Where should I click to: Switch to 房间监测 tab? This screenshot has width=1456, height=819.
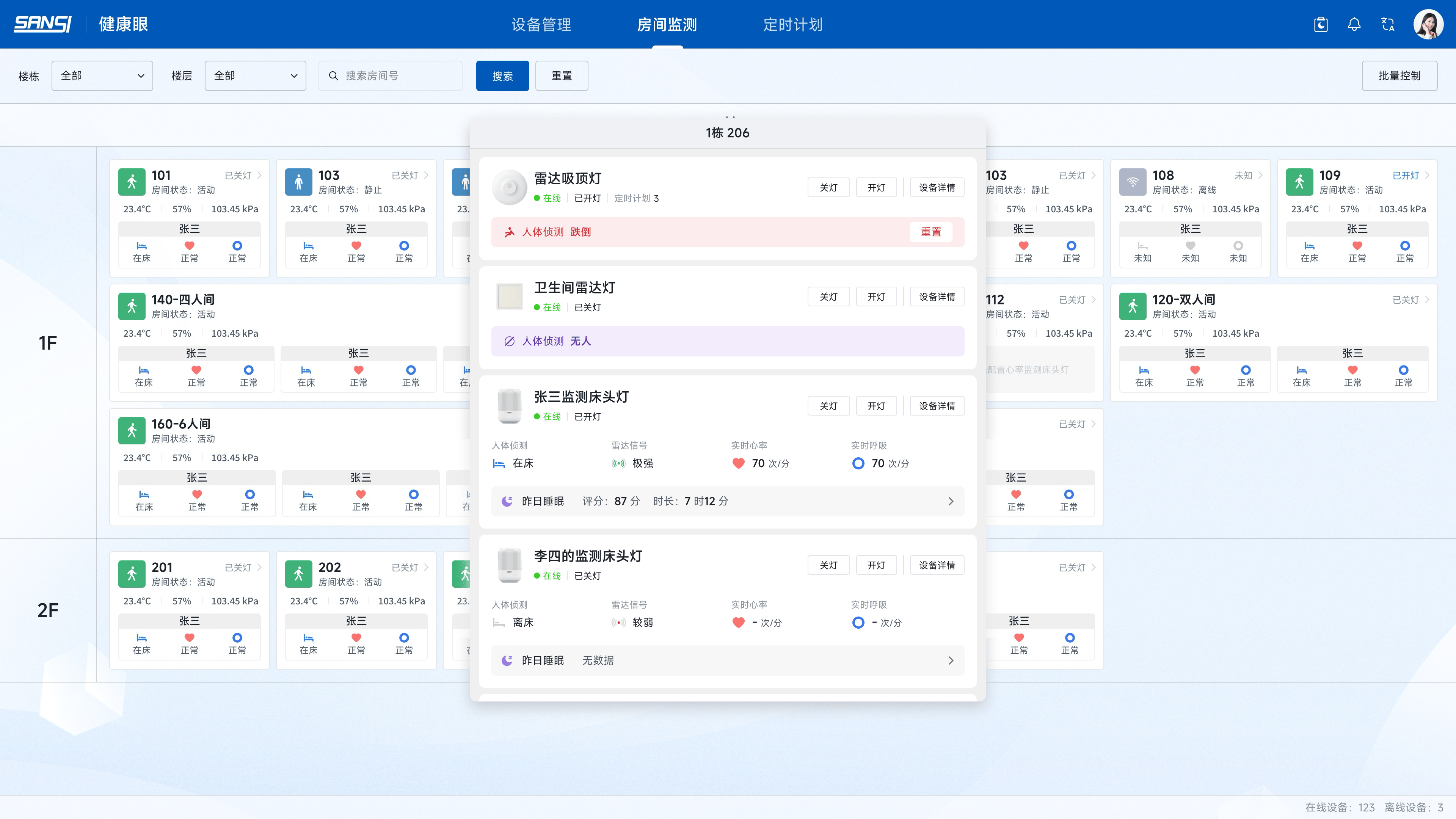tap(667, 24)
